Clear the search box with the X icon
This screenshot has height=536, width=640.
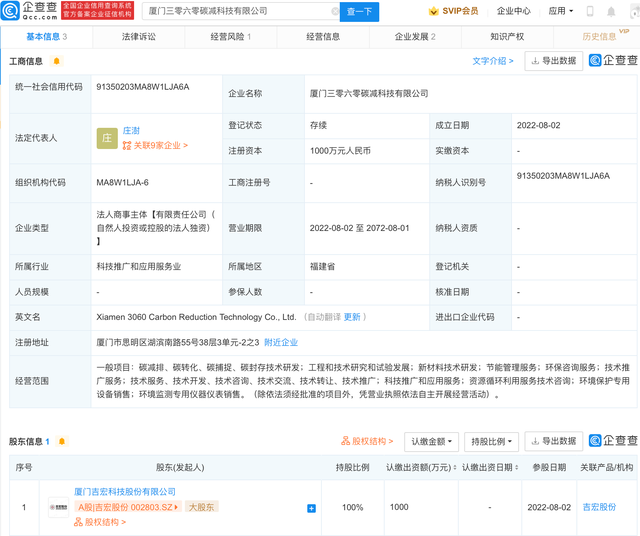click(x=335, y=11)
